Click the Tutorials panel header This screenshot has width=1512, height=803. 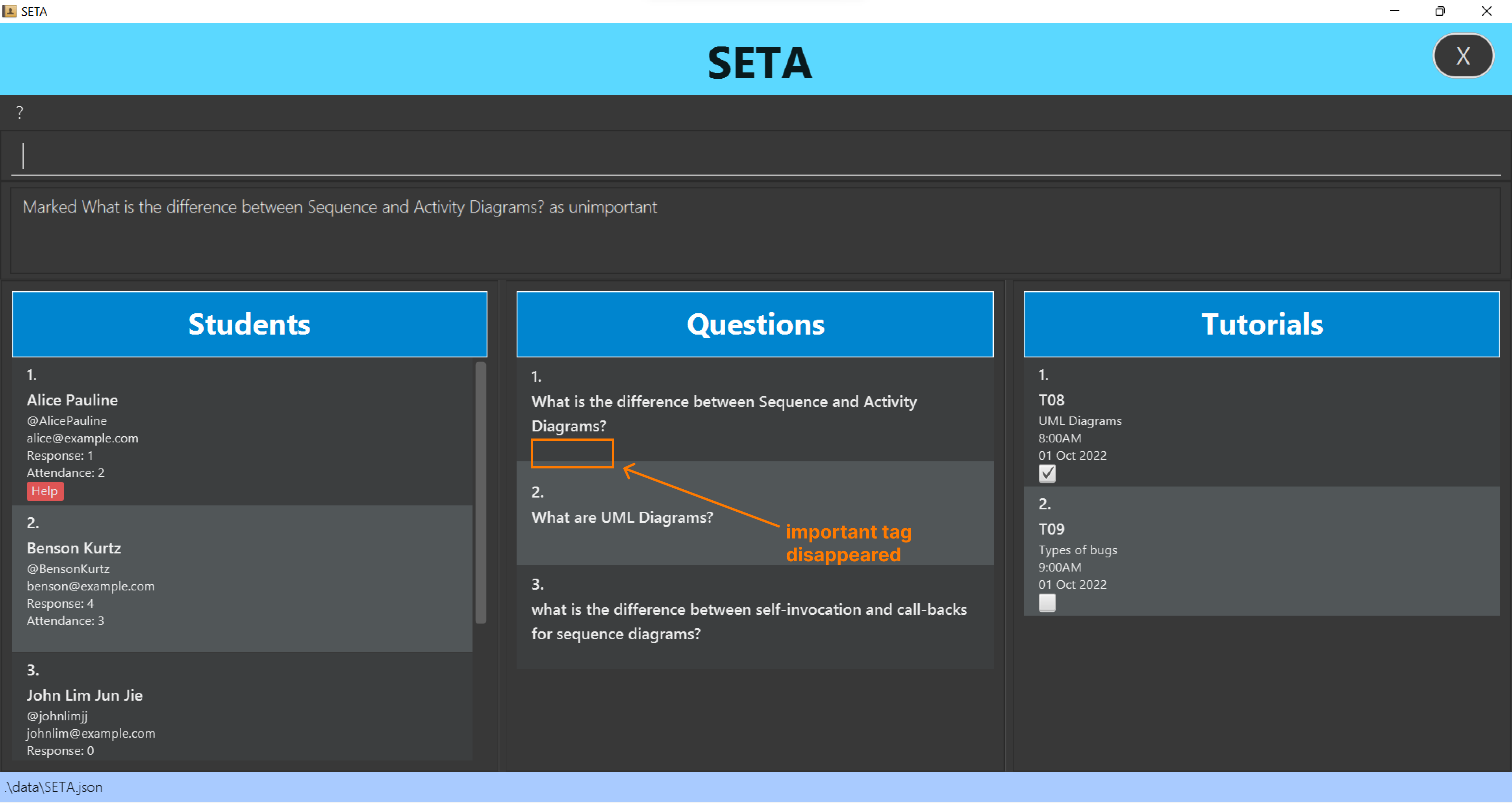pos(1262,324)
